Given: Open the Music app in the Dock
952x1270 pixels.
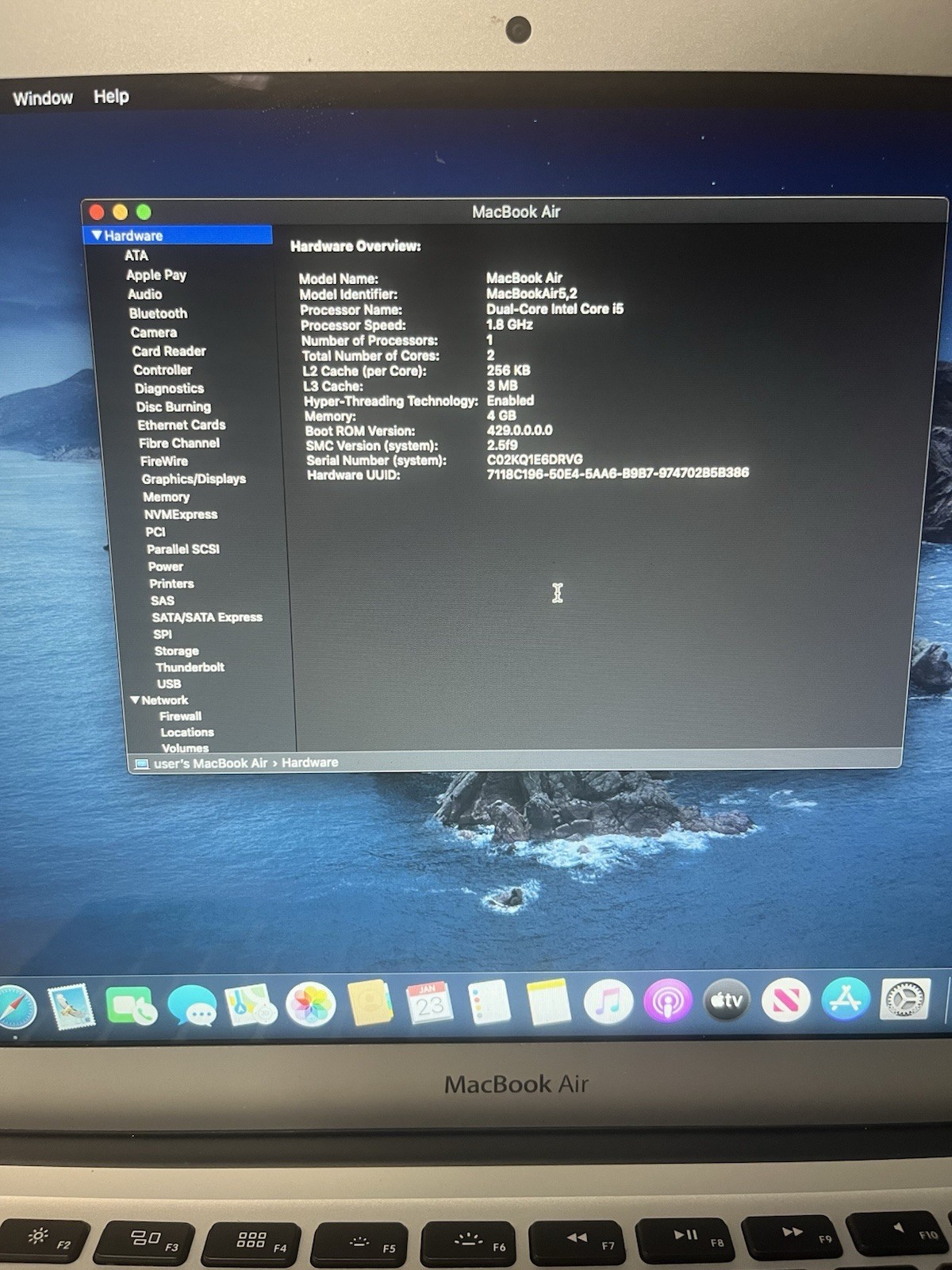Looking at the screenshot, I should (x=608, y=1002).
